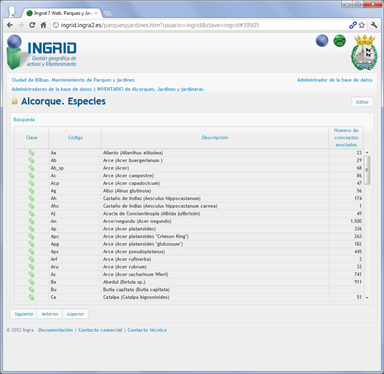The height and width of the screenshot is (374, 384).
Task: Click the Anterior button
Action: click(50, 314)
